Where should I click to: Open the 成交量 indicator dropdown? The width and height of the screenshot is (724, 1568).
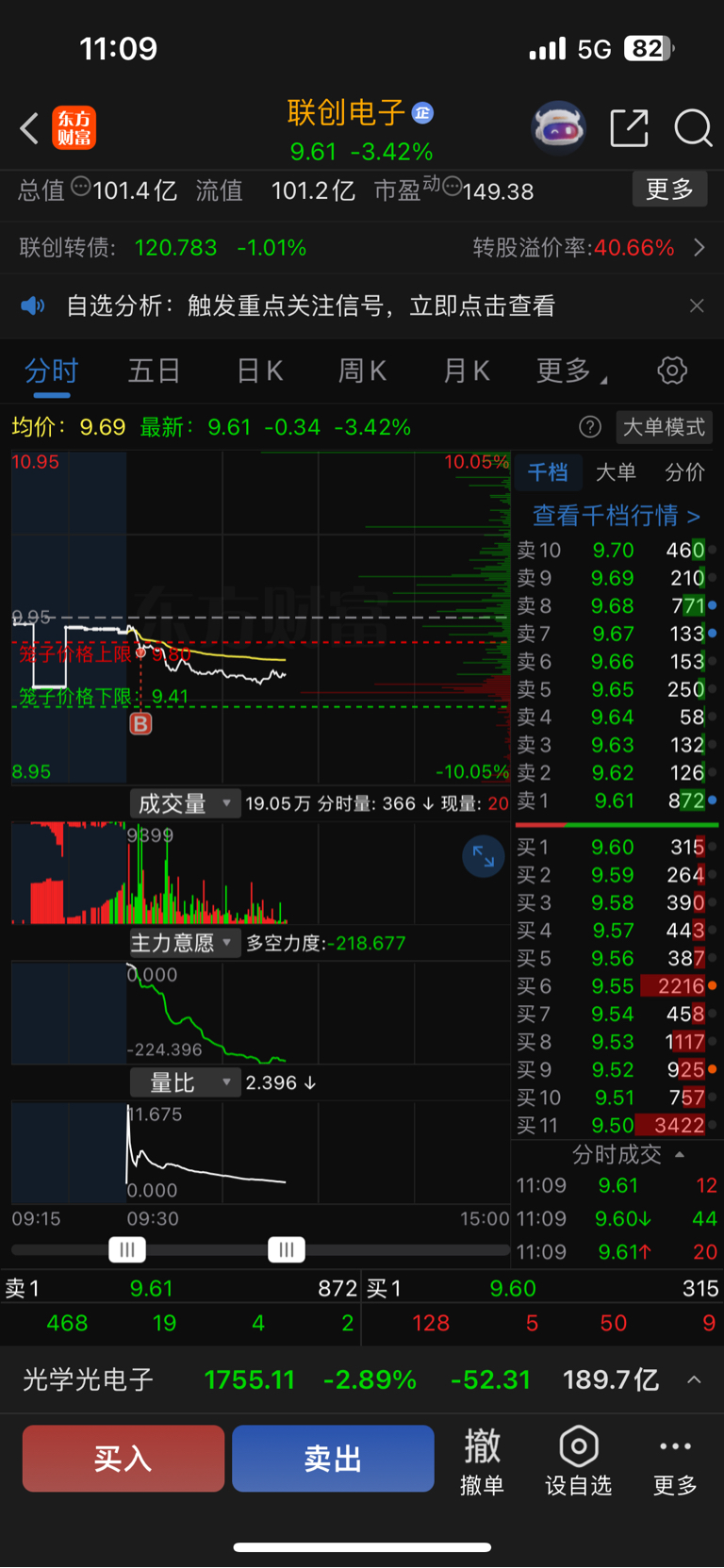(185, 803)
